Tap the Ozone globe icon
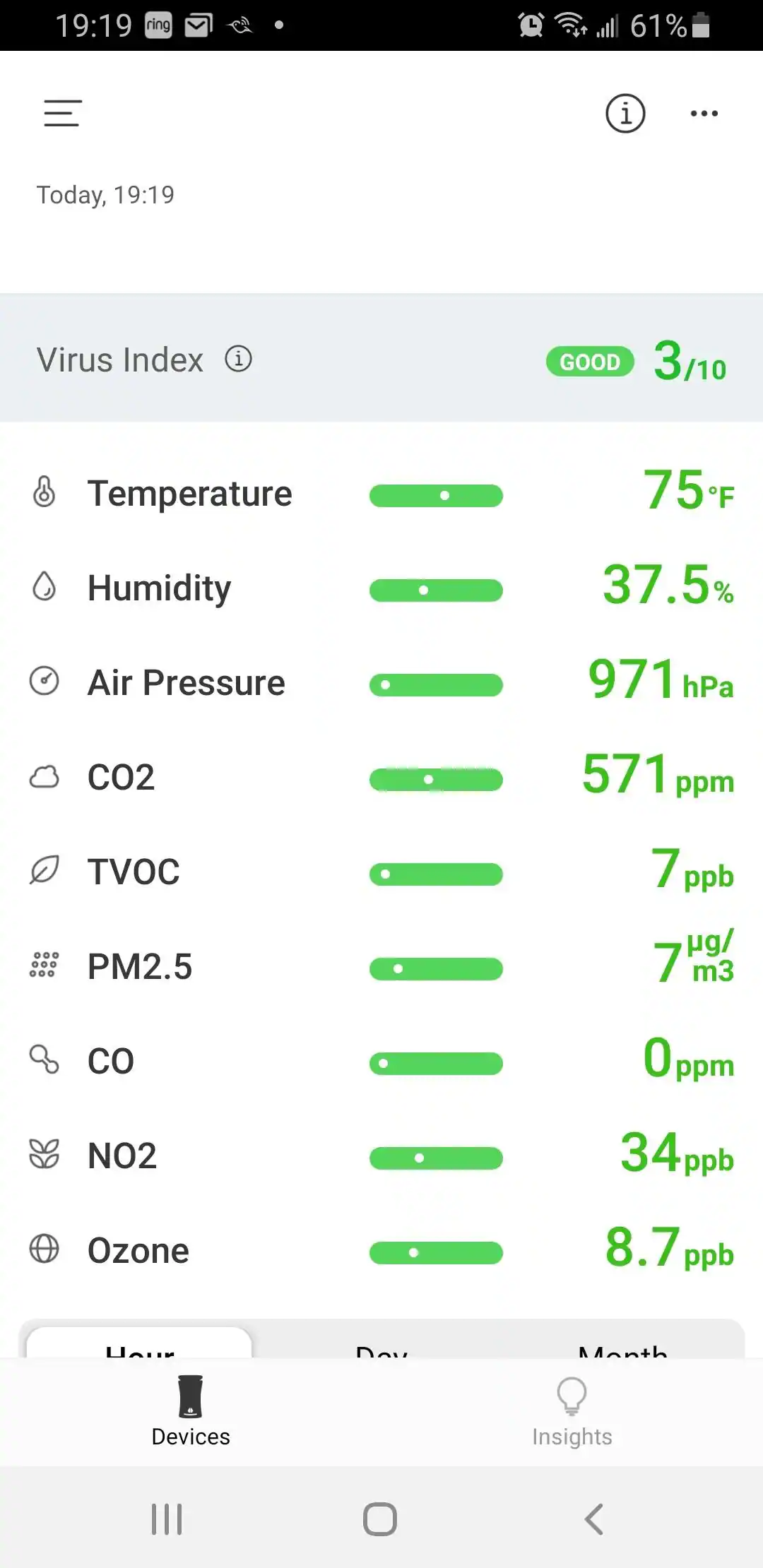Viewport: 763px width, 1568px height. [44, 1249]
